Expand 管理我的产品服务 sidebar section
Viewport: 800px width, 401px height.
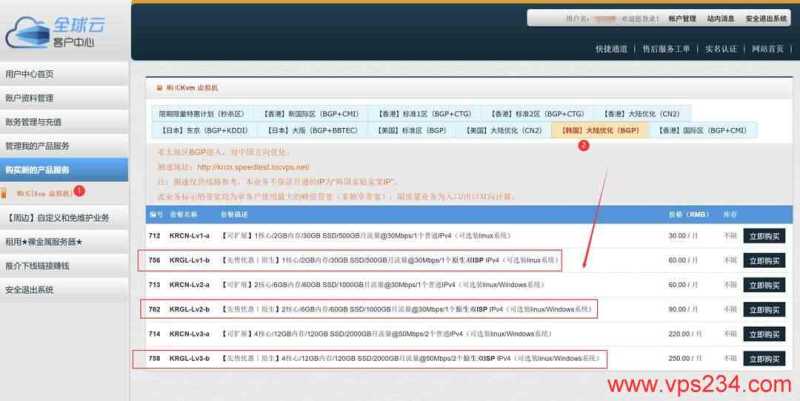click(36, 145)
